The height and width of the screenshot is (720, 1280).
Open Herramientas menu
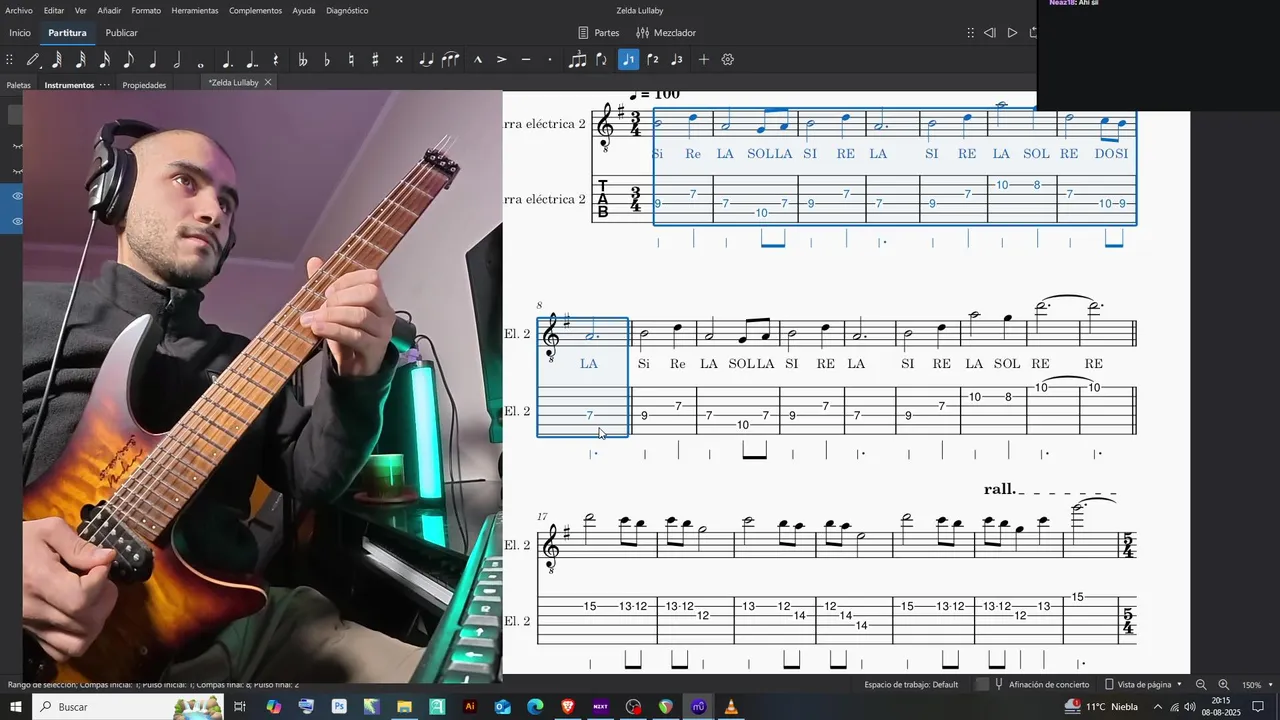tap(195, 11)
